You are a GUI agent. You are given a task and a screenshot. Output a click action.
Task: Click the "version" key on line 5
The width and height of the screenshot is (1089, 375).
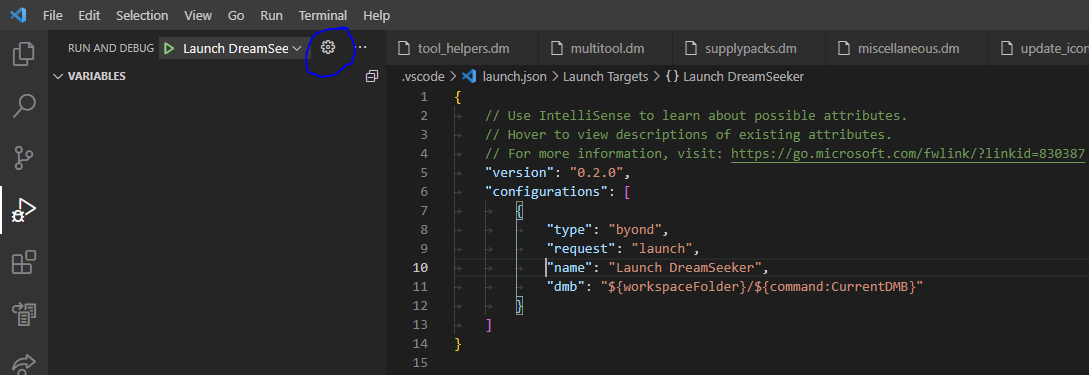pos(519,172)
